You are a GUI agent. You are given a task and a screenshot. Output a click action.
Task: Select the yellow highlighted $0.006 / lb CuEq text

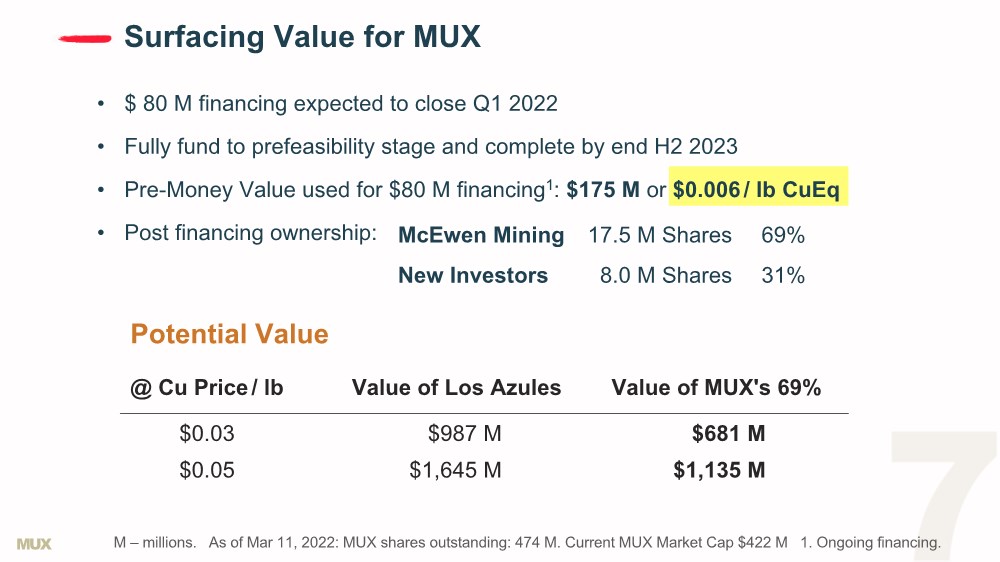757,190
